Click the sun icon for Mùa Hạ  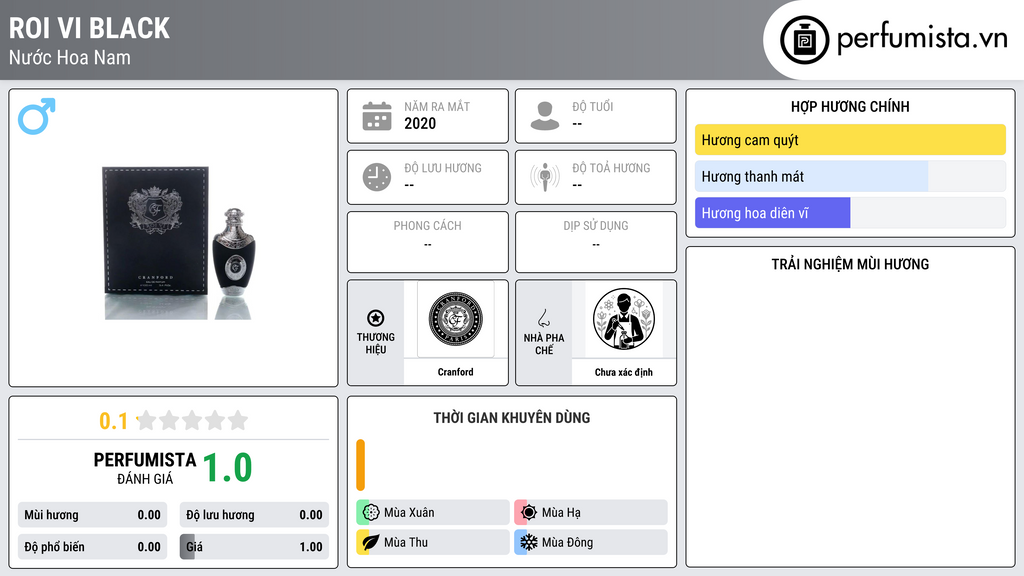point(529,513)
